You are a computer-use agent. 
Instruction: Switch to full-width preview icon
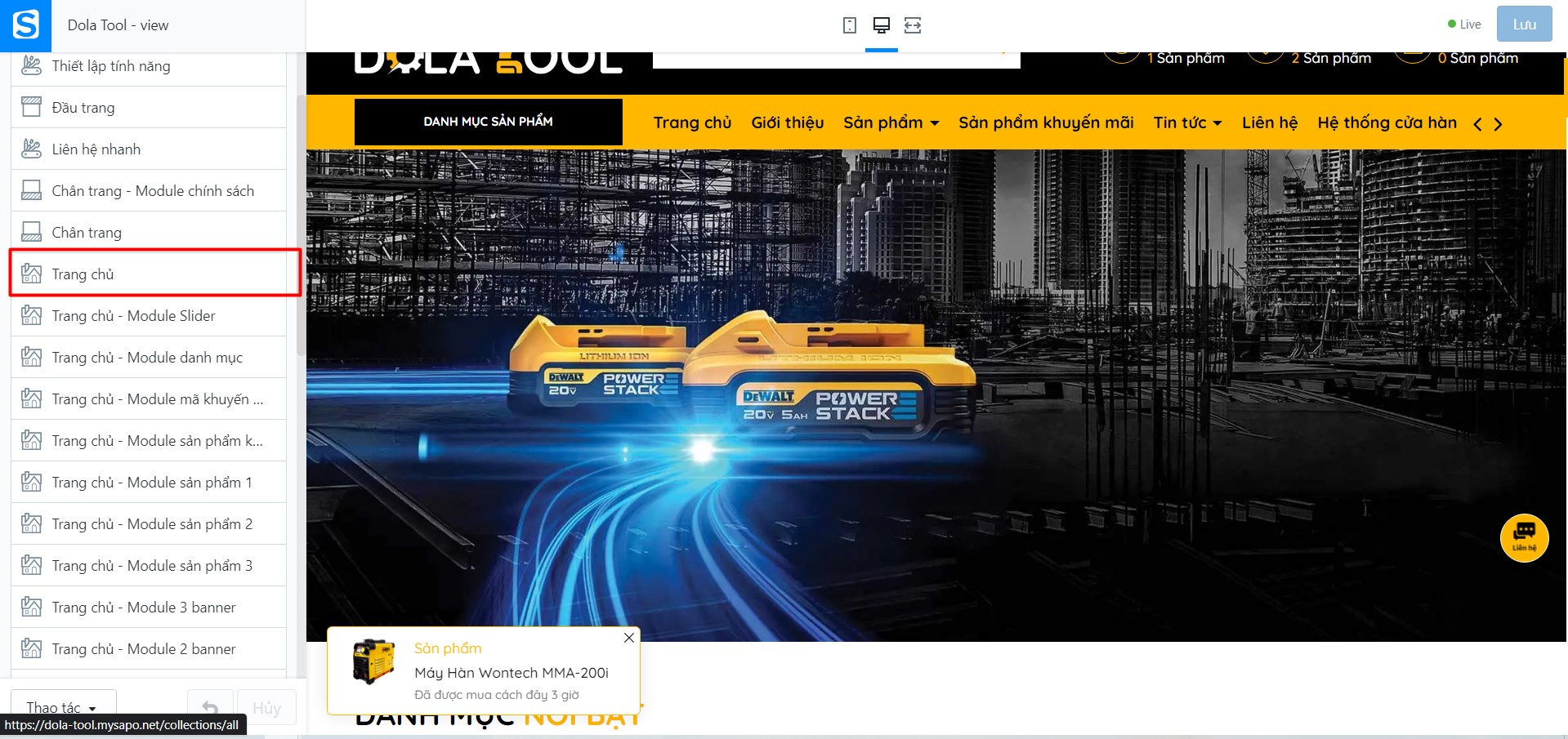click(x=913, y=25)
